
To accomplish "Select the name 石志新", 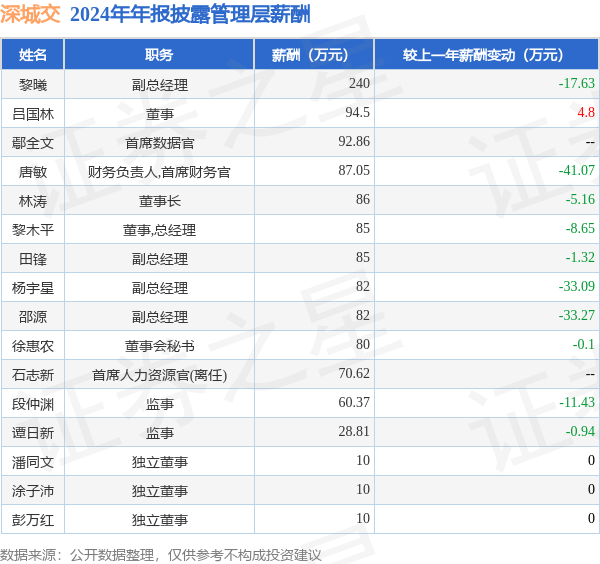I will point(33,375).
